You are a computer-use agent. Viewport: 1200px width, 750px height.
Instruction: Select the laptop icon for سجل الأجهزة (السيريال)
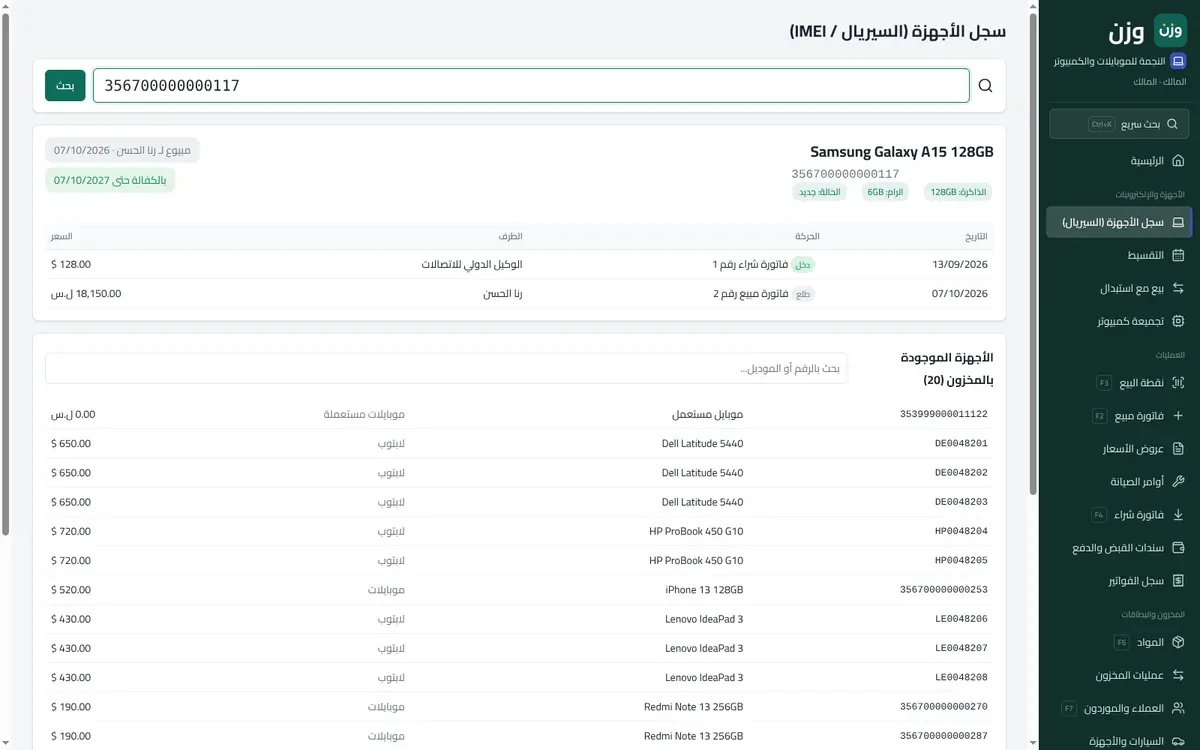pyautogui.click(x=1178, y=222)
